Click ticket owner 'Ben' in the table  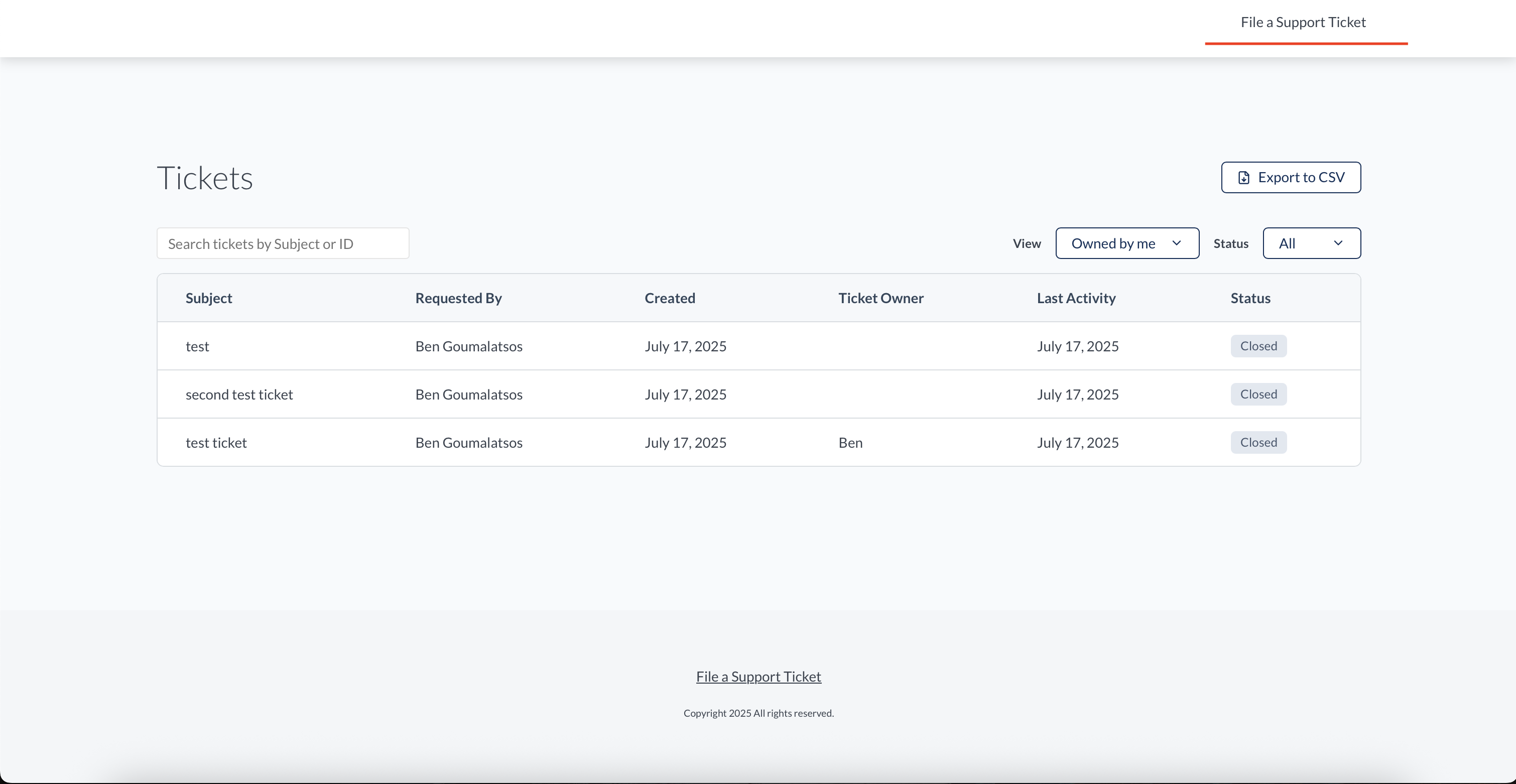[x=850, y=443]
